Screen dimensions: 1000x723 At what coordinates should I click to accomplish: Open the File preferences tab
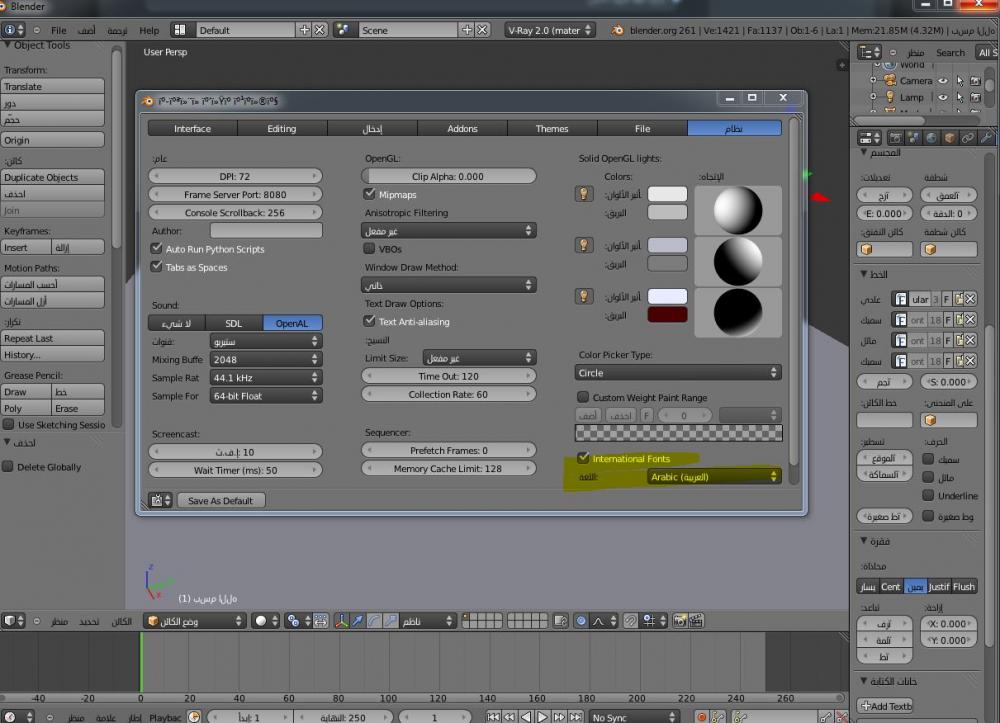(642, 128)
